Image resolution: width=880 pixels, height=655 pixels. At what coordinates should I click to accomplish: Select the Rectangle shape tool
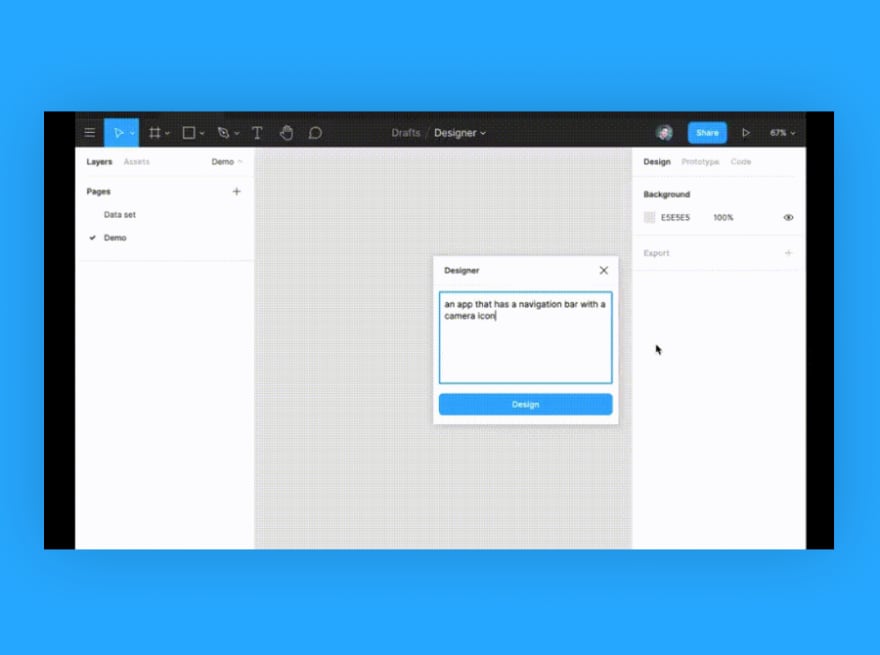(x=189, y=132)
